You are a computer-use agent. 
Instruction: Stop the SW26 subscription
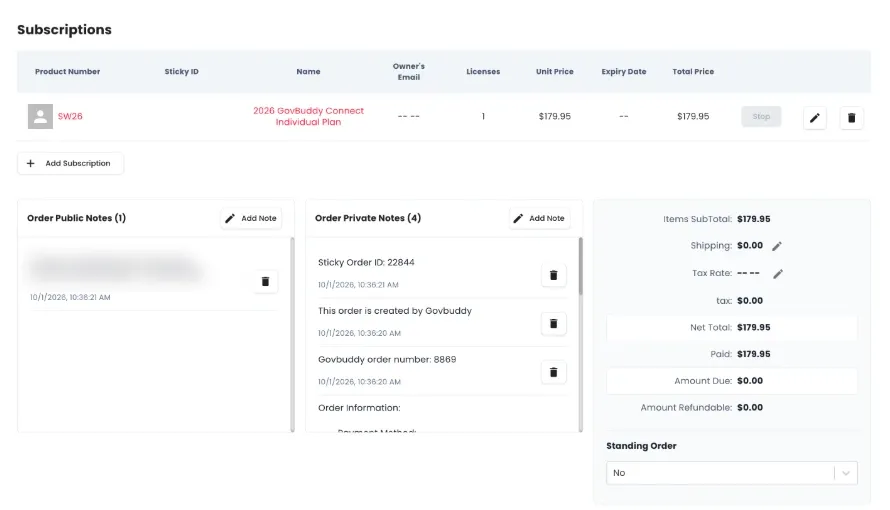click(x=761, y=116)
